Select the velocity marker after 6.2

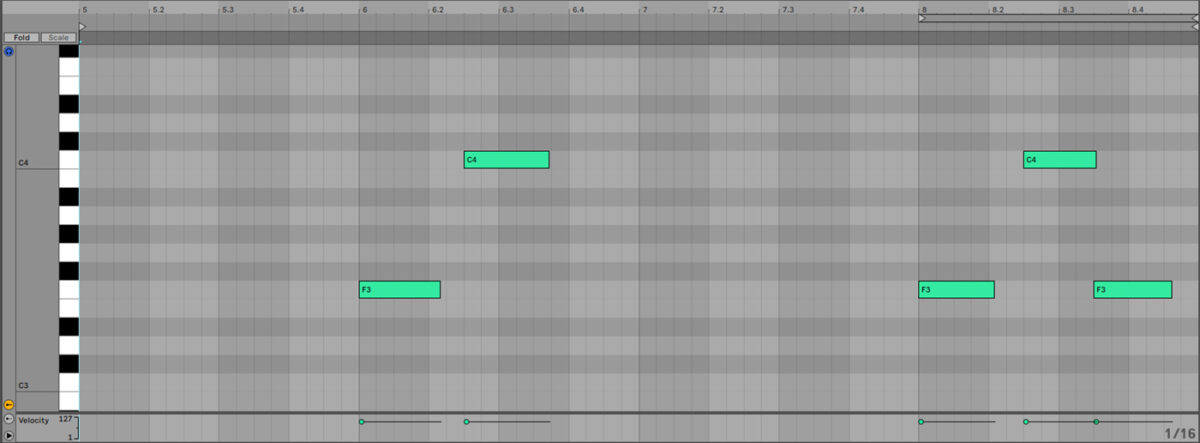click(466, 422)
